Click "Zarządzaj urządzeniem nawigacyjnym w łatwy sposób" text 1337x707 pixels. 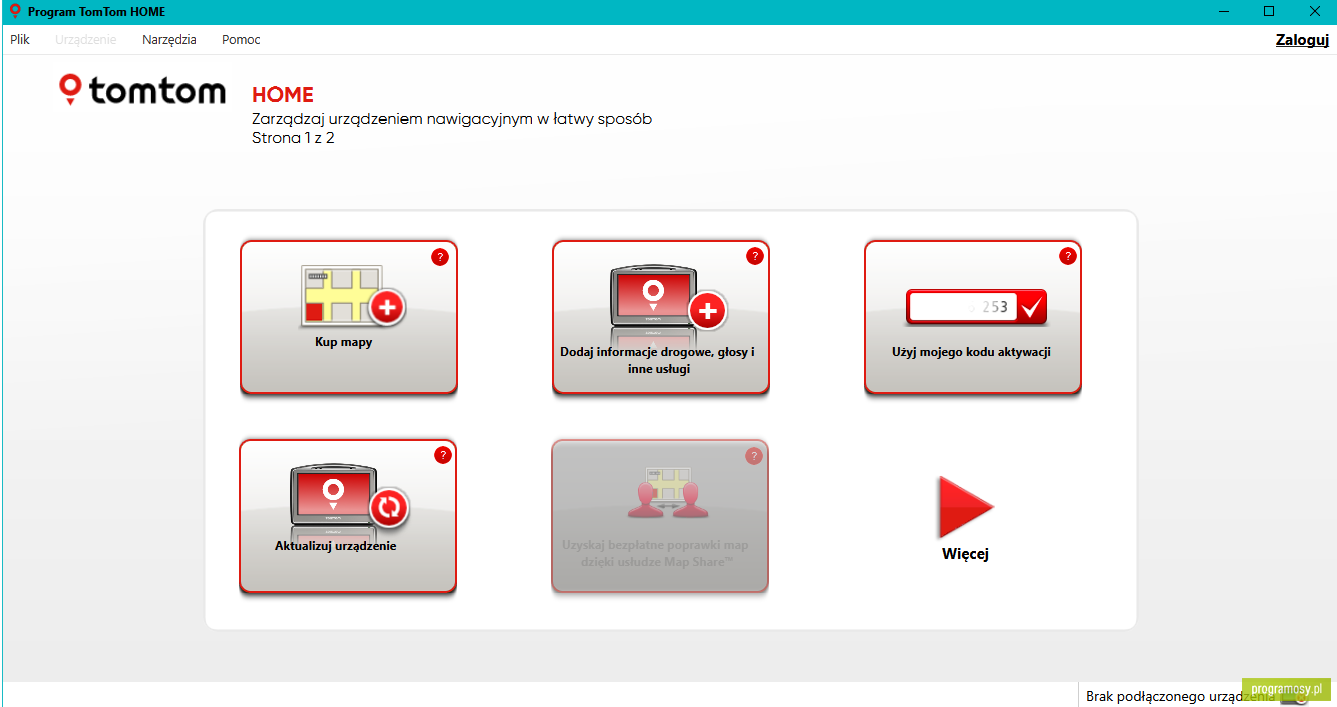pos(452,119)
